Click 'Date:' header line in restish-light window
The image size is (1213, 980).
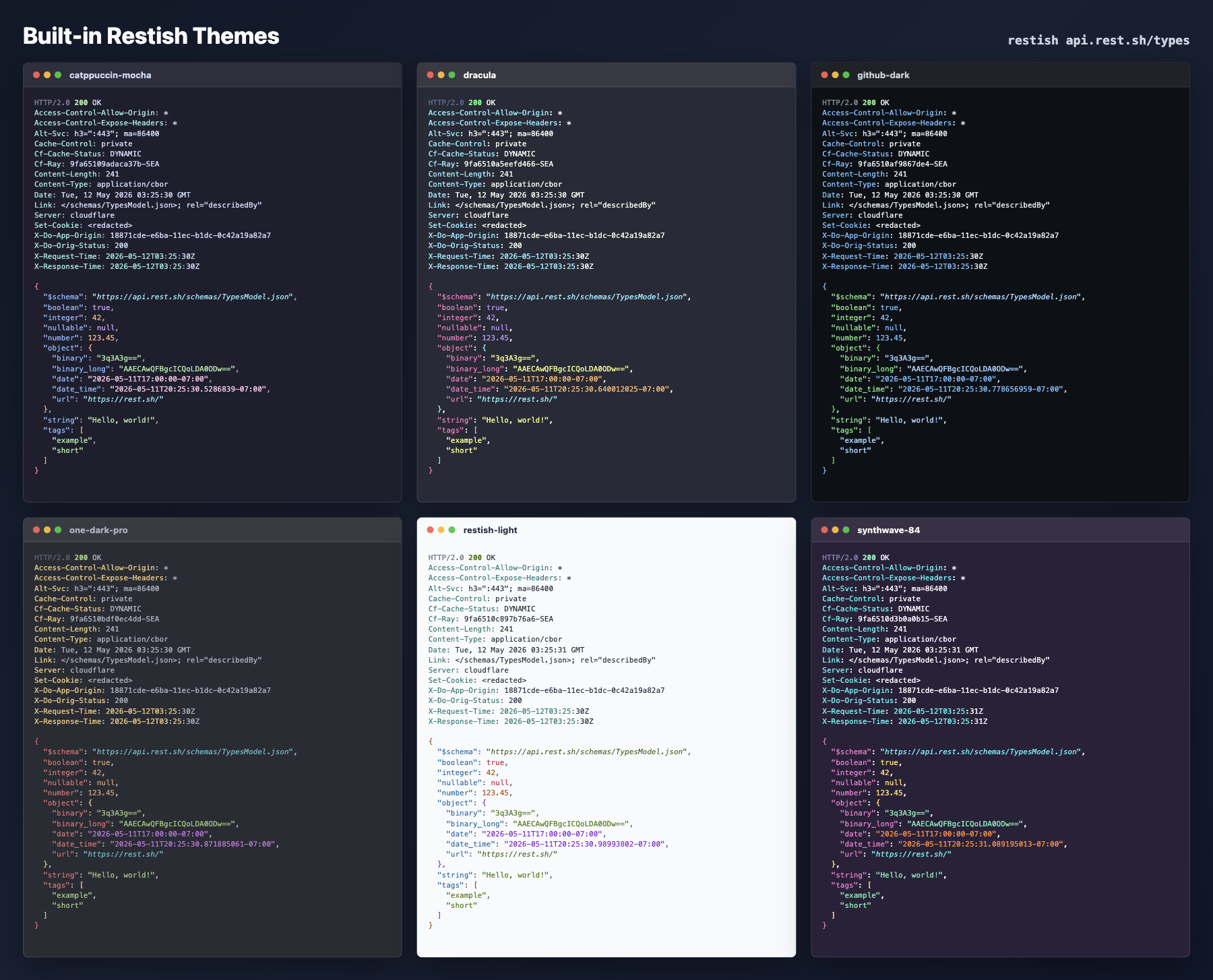[x=506, y=650]
